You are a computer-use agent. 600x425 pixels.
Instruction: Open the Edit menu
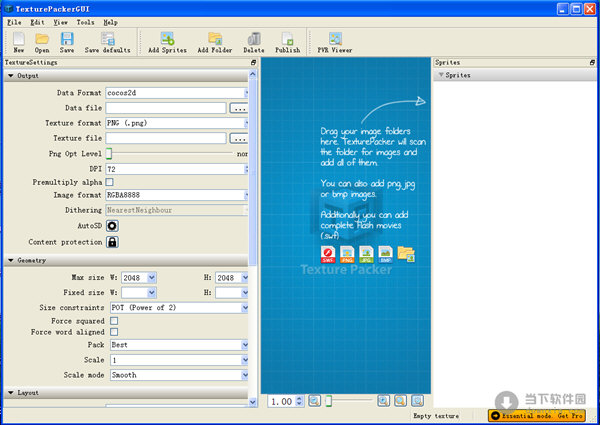tap(37, 22)
